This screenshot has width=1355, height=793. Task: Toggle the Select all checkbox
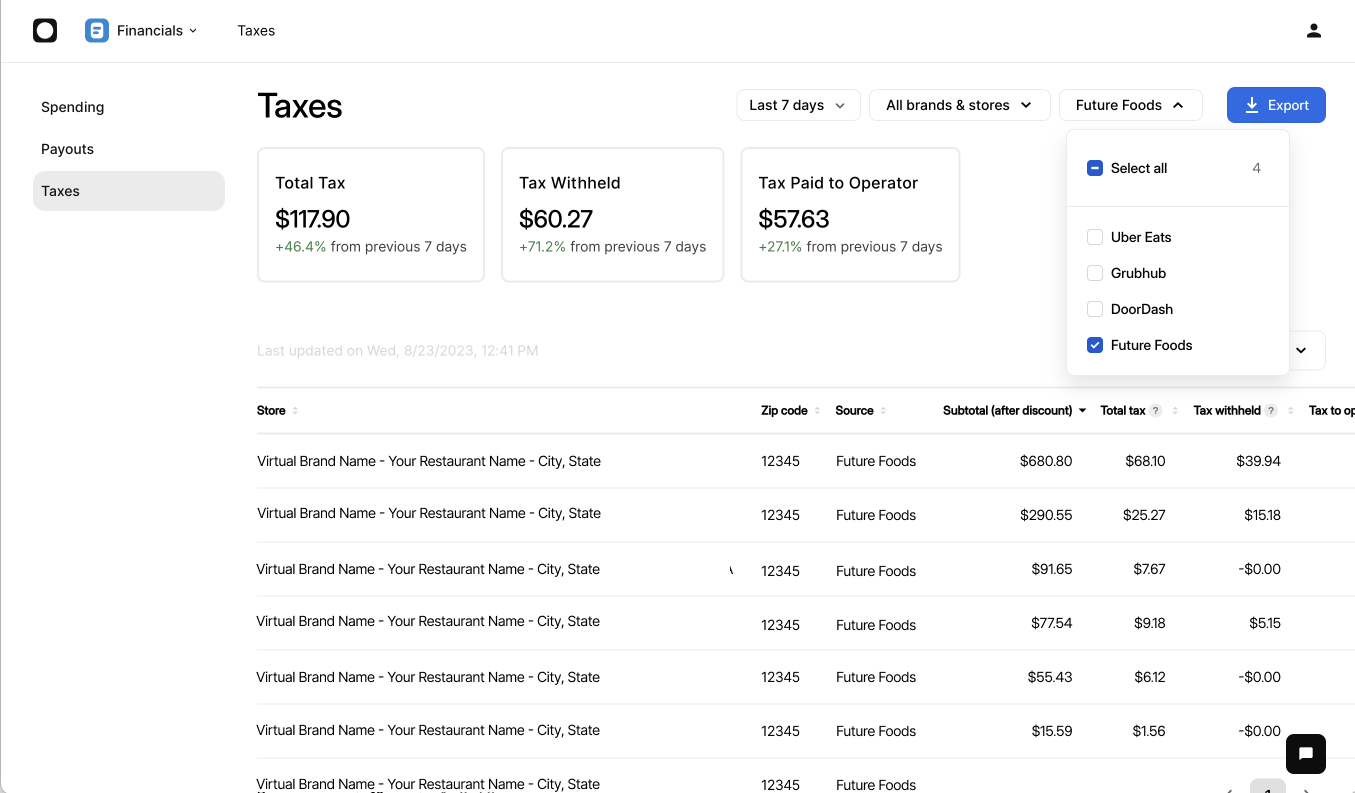pyautogui.click(x=1095, y=168)
